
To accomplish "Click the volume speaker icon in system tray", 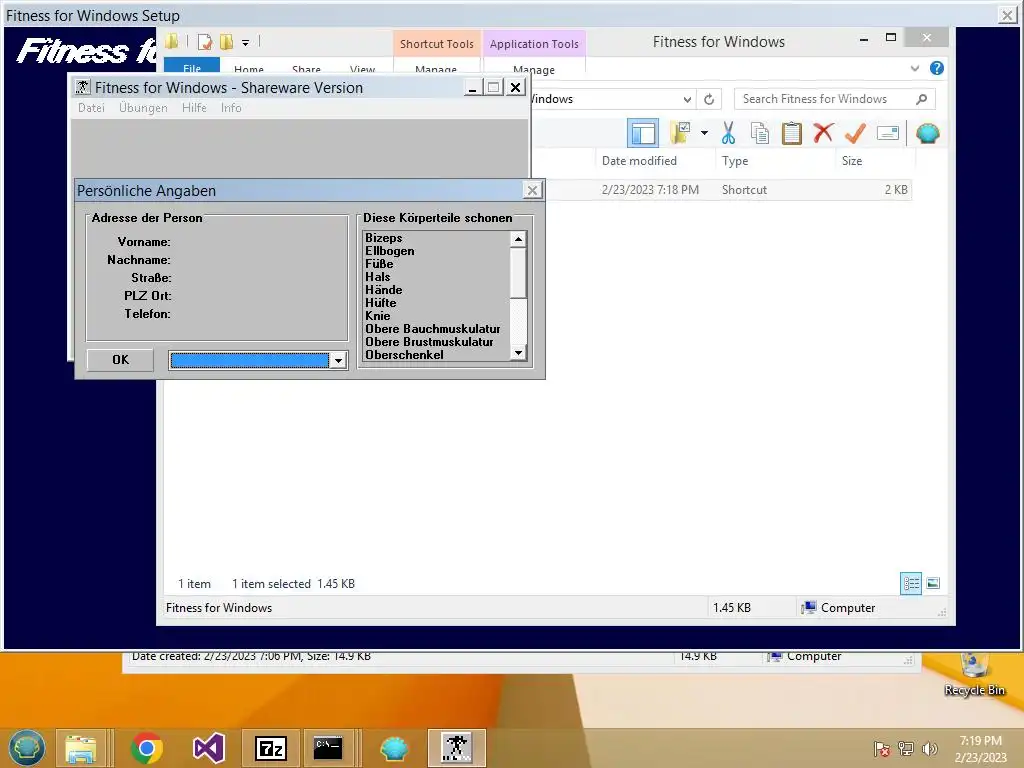I will (929, 749).
